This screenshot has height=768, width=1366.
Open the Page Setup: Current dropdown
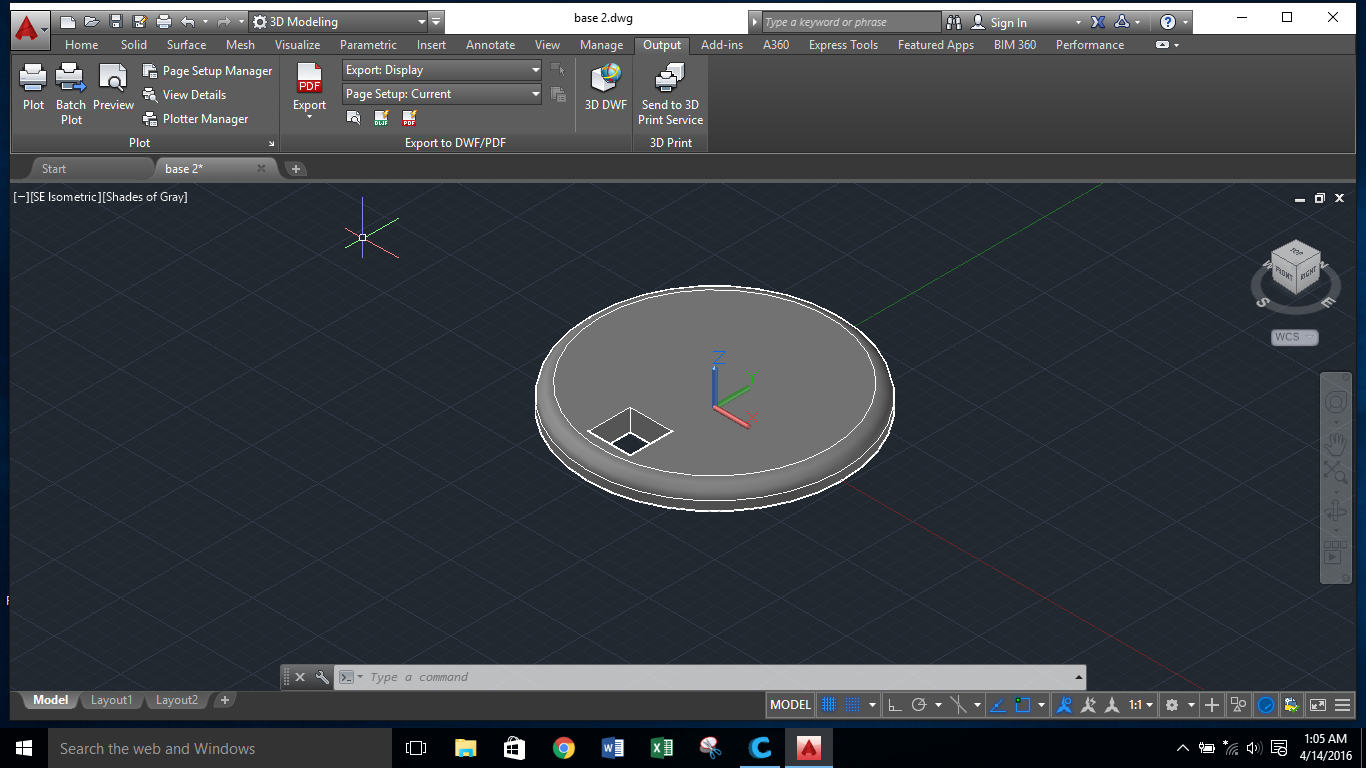pos(442,94)
